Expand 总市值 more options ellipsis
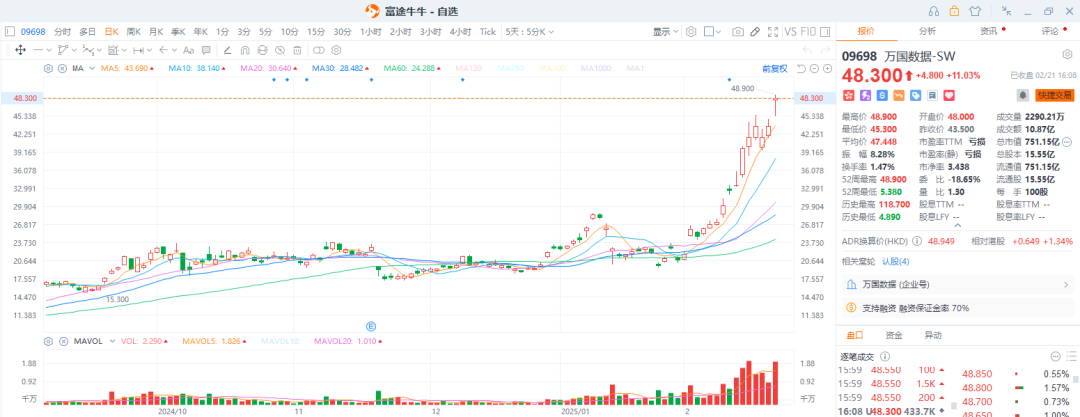This screenshot has height=417, width=1080. (x=1067, y=142)
